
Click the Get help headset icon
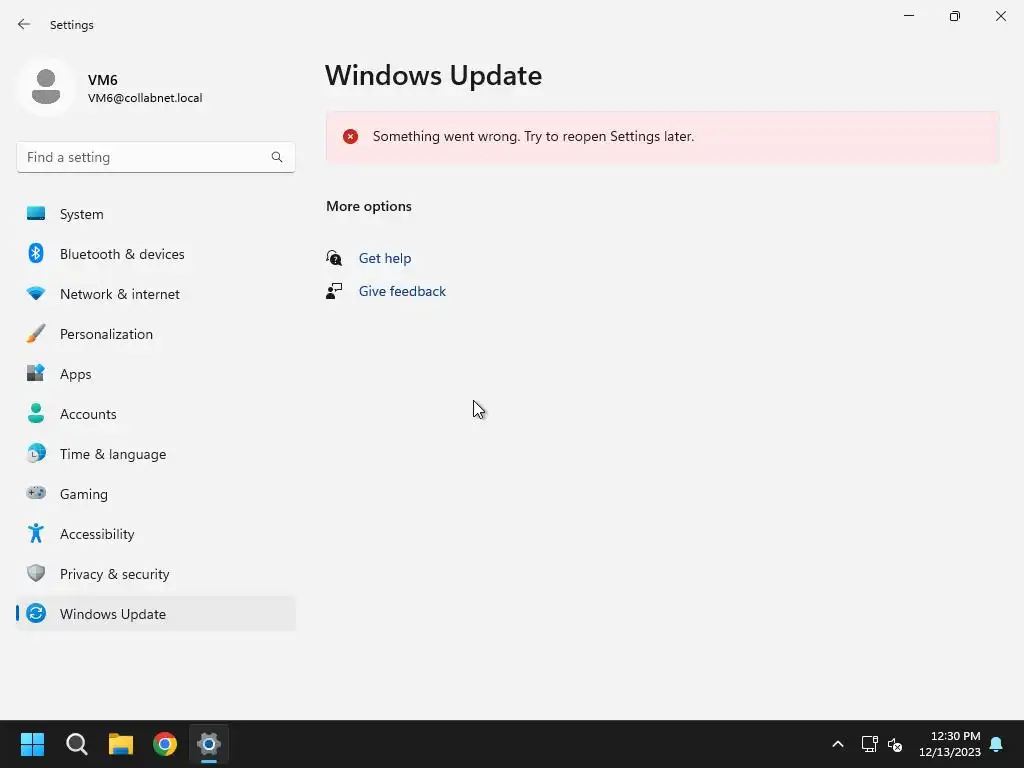pyautogui.click(x=334, y=258)
